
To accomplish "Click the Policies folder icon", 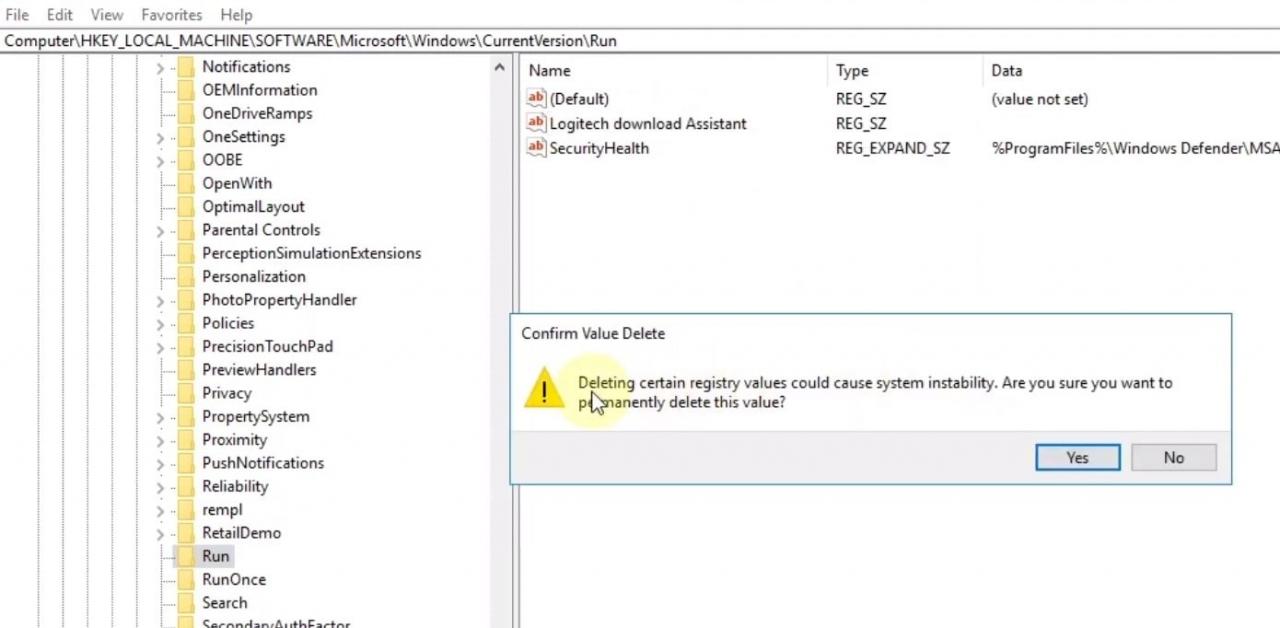I will (x=186, y=323).
